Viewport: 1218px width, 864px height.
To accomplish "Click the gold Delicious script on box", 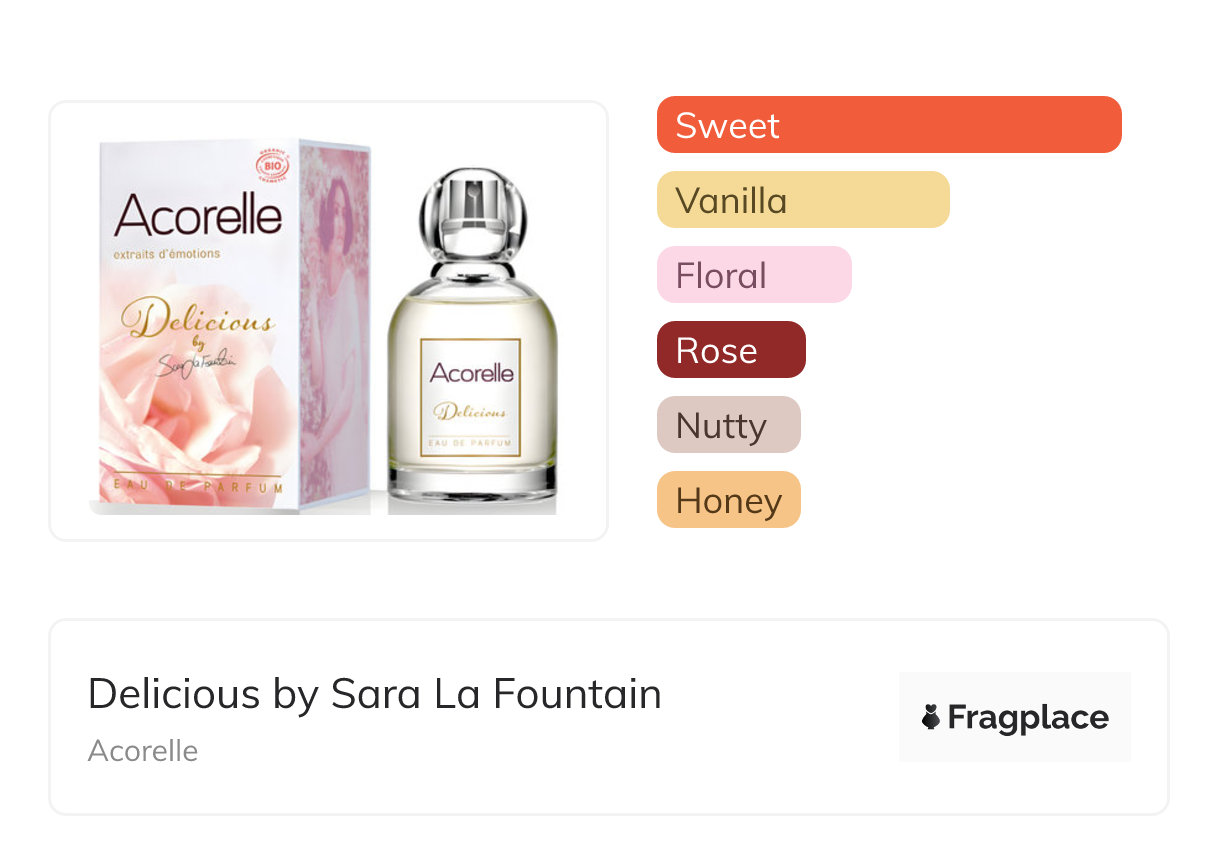I will click(196, 321).
